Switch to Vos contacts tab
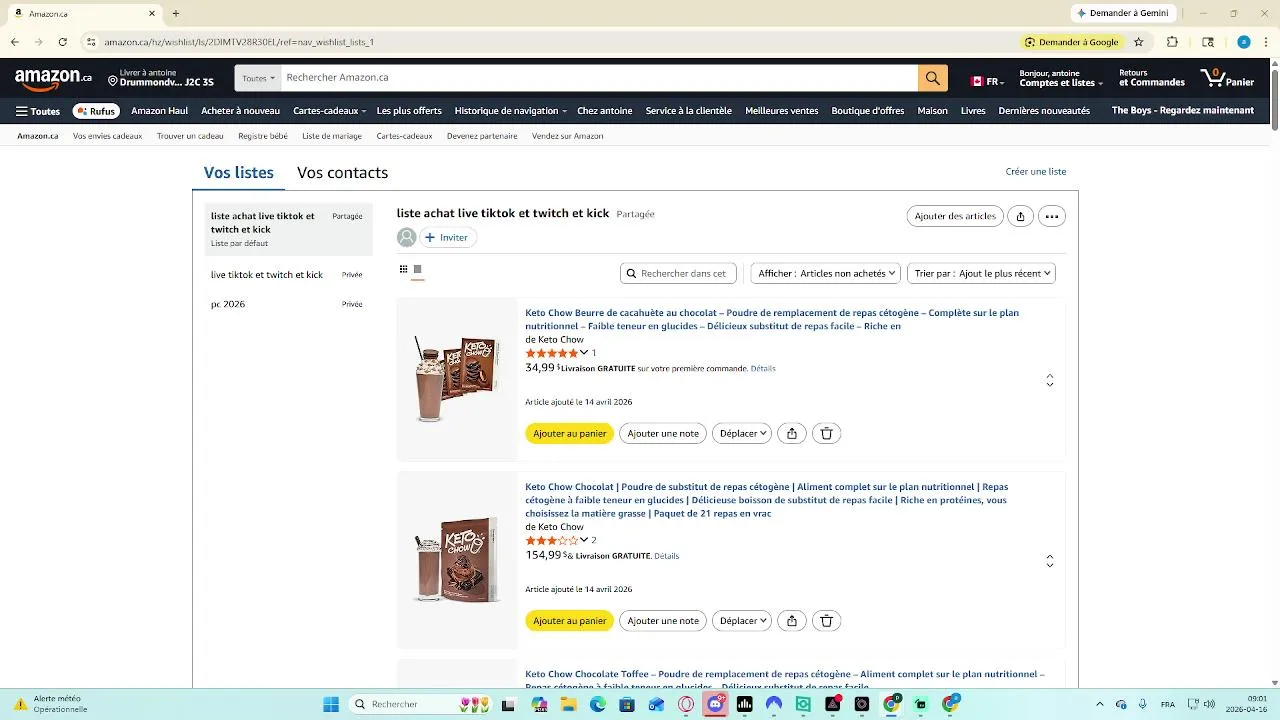The image size is (1280, 720). click(x=342, y=172)
